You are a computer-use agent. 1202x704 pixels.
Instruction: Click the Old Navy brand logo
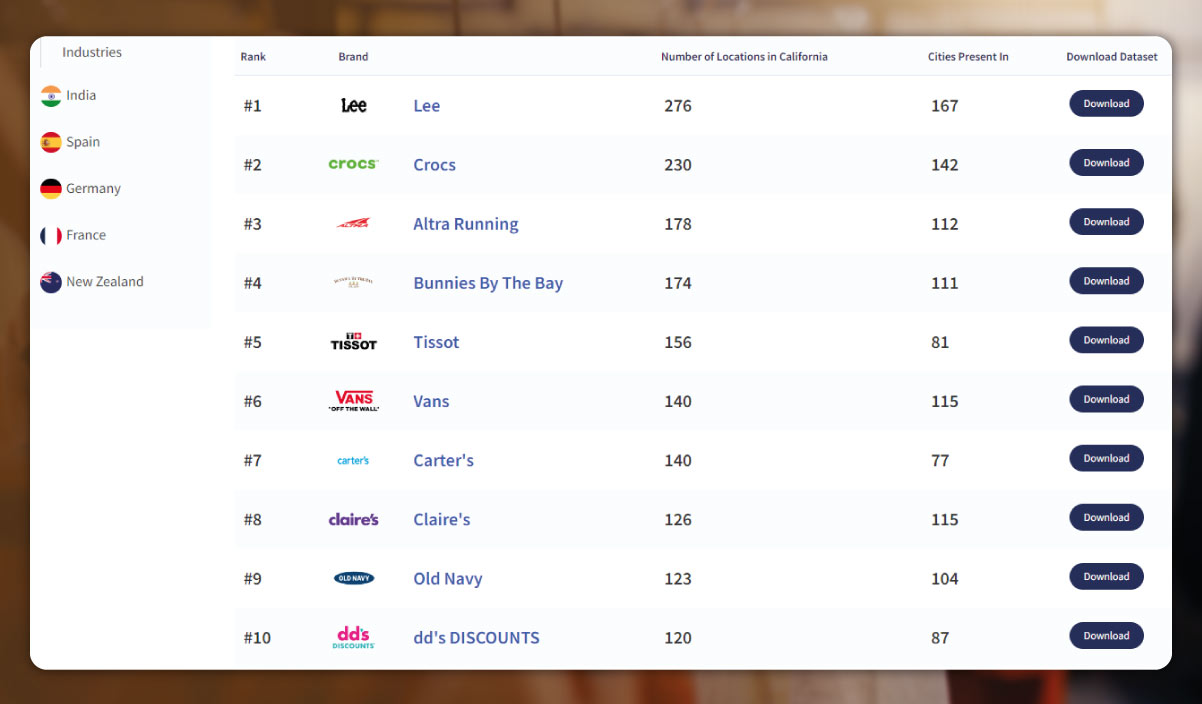pyautogui.click(x=354, y=578)
